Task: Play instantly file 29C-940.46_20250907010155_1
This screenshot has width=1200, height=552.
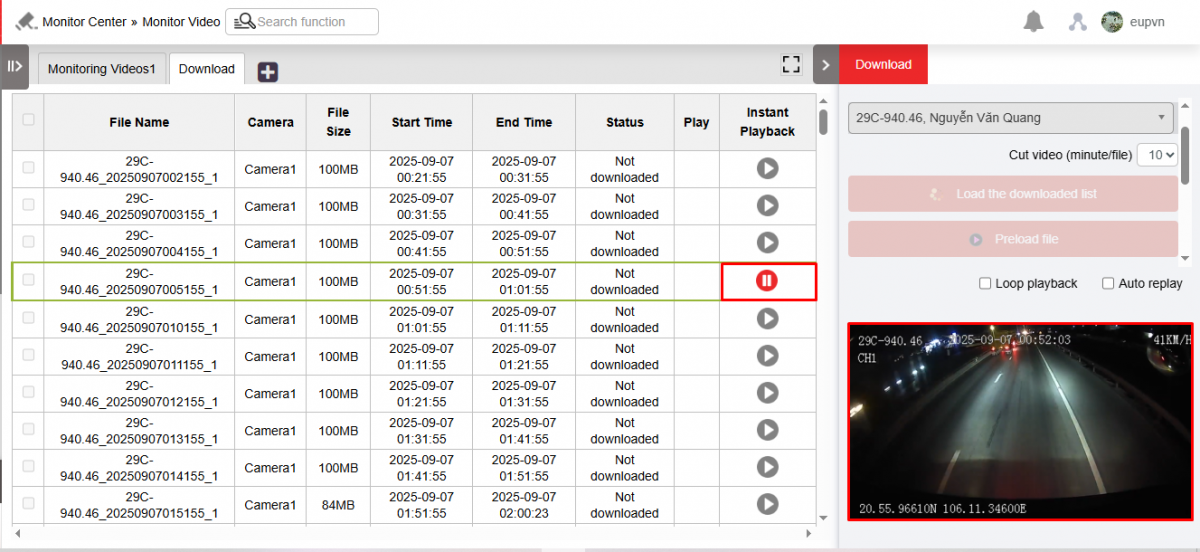Action: point(767,318)
